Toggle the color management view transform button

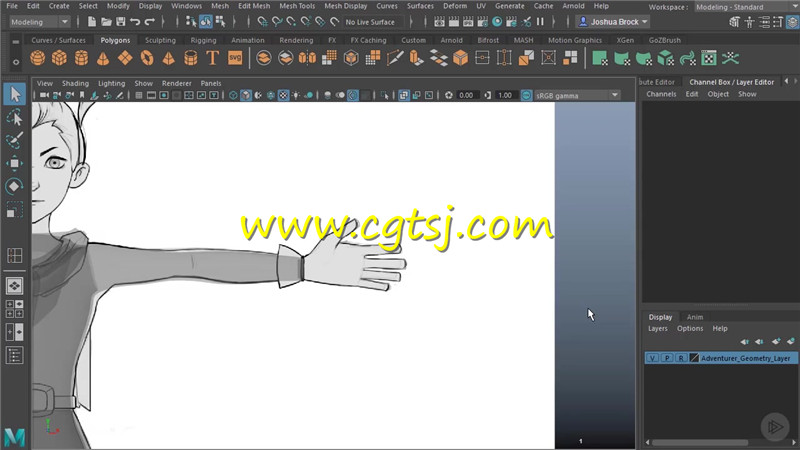(526, 95)
